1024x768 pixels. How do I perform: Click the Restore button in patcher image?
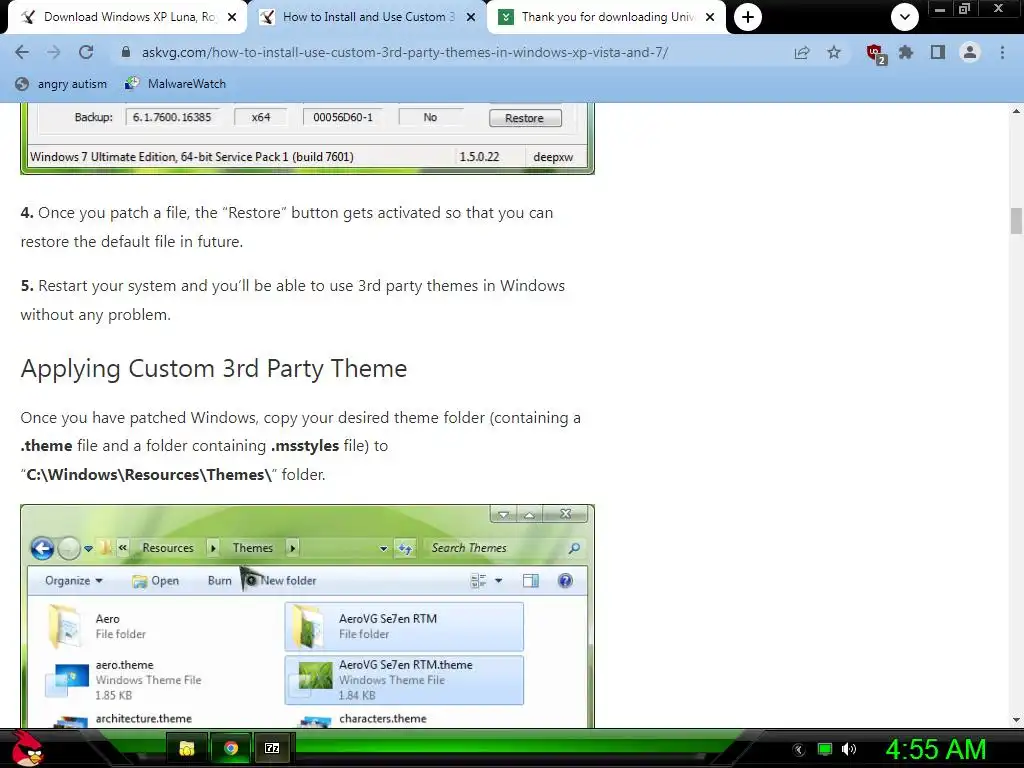click(x=524, y=118)
